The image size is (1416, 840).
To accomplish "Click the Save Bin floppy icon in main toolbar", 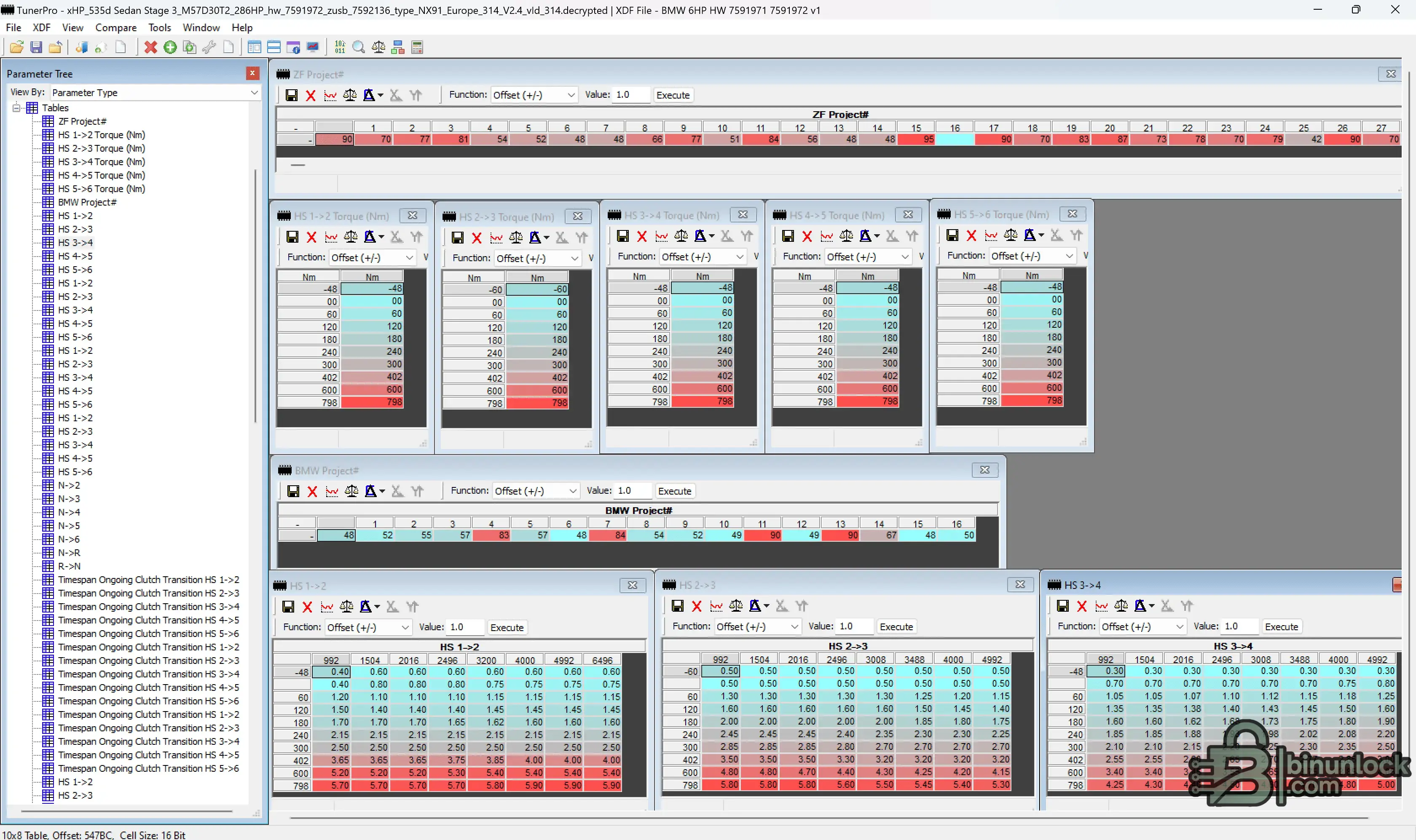I will coord(36,48).
